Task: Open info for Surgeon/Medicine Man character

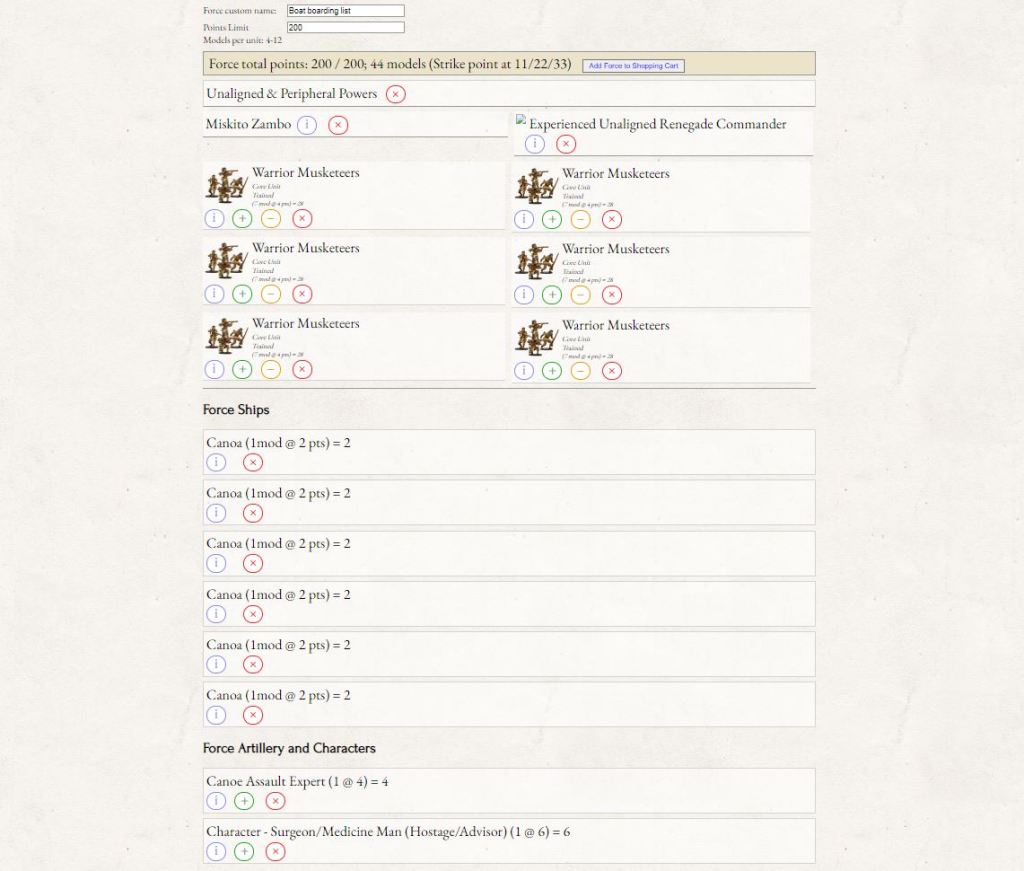Action: [x=216, y=851]
